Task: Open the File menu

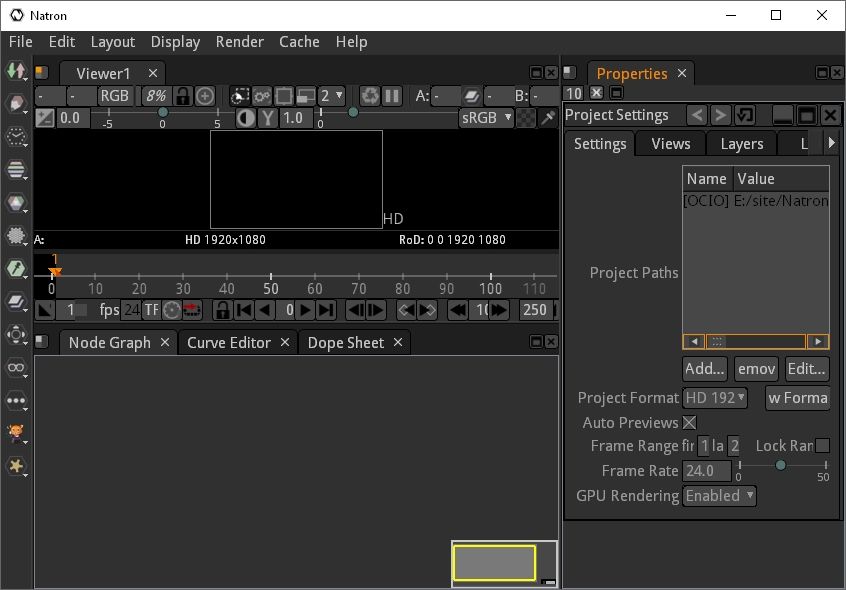Action: coord(21,42)
